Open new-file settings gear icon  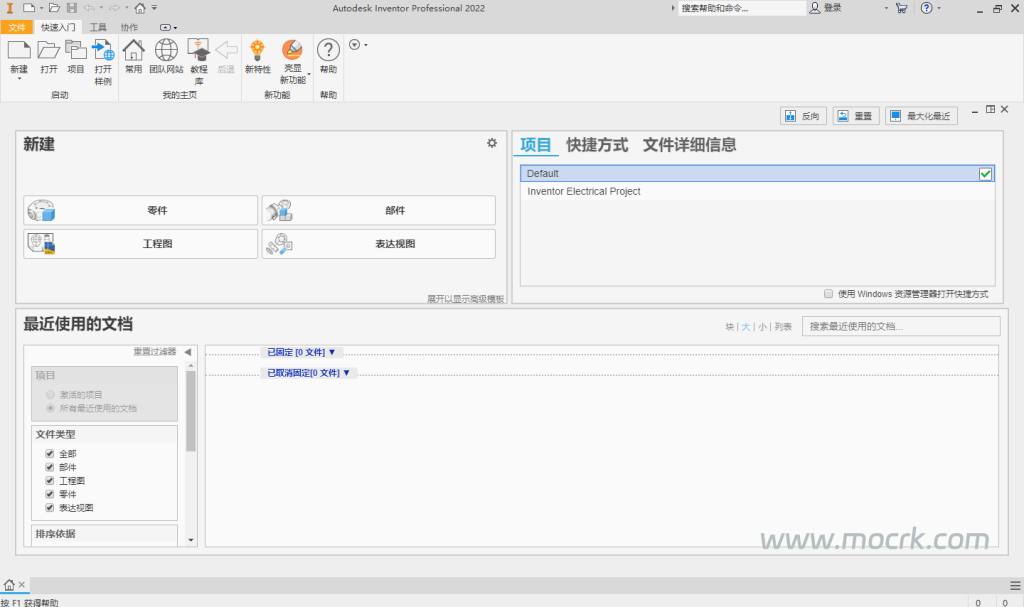click(x=492, y=143)
